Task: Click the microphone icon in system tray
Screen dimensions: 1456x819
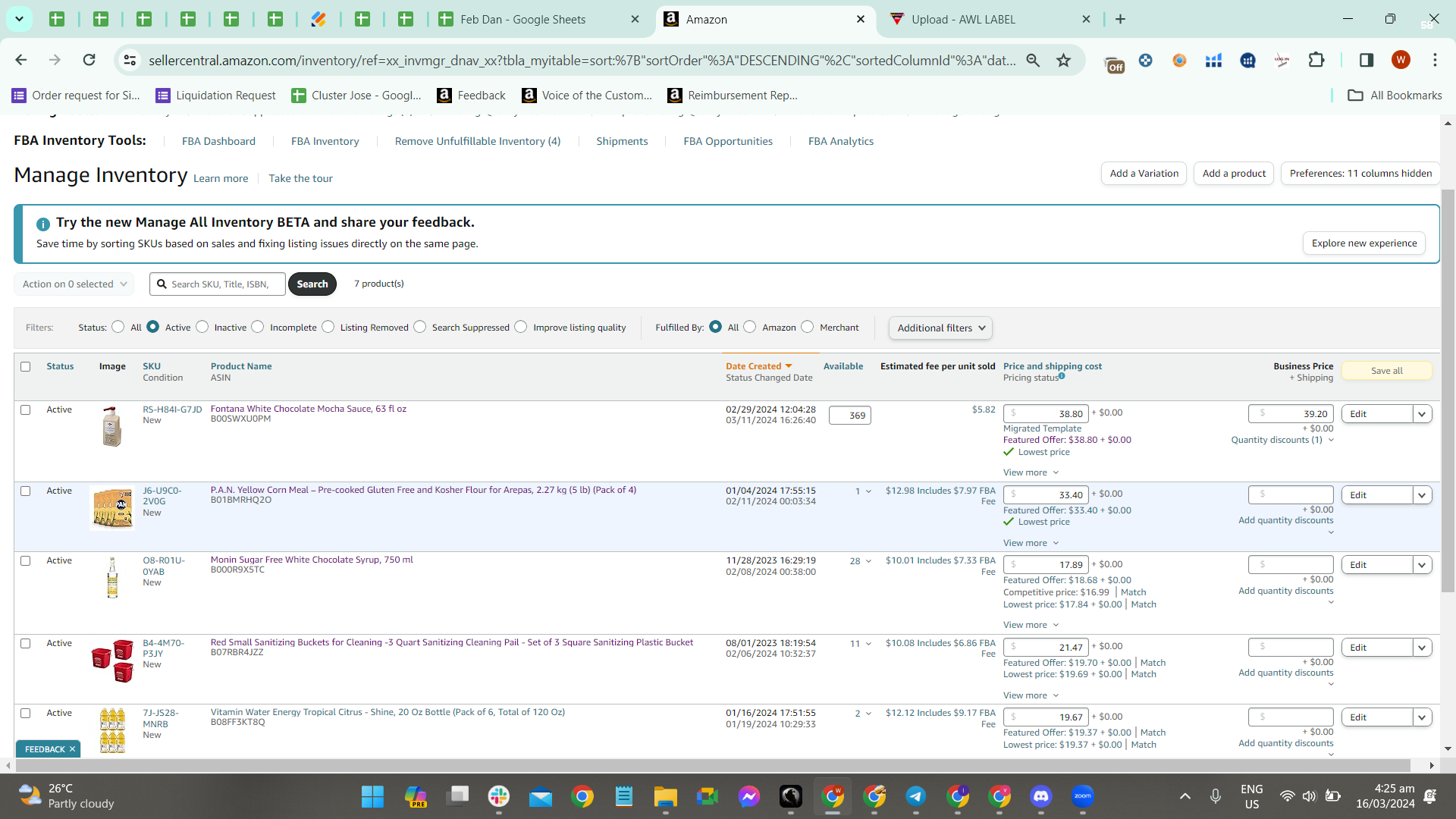Action: coord(1216,796)
